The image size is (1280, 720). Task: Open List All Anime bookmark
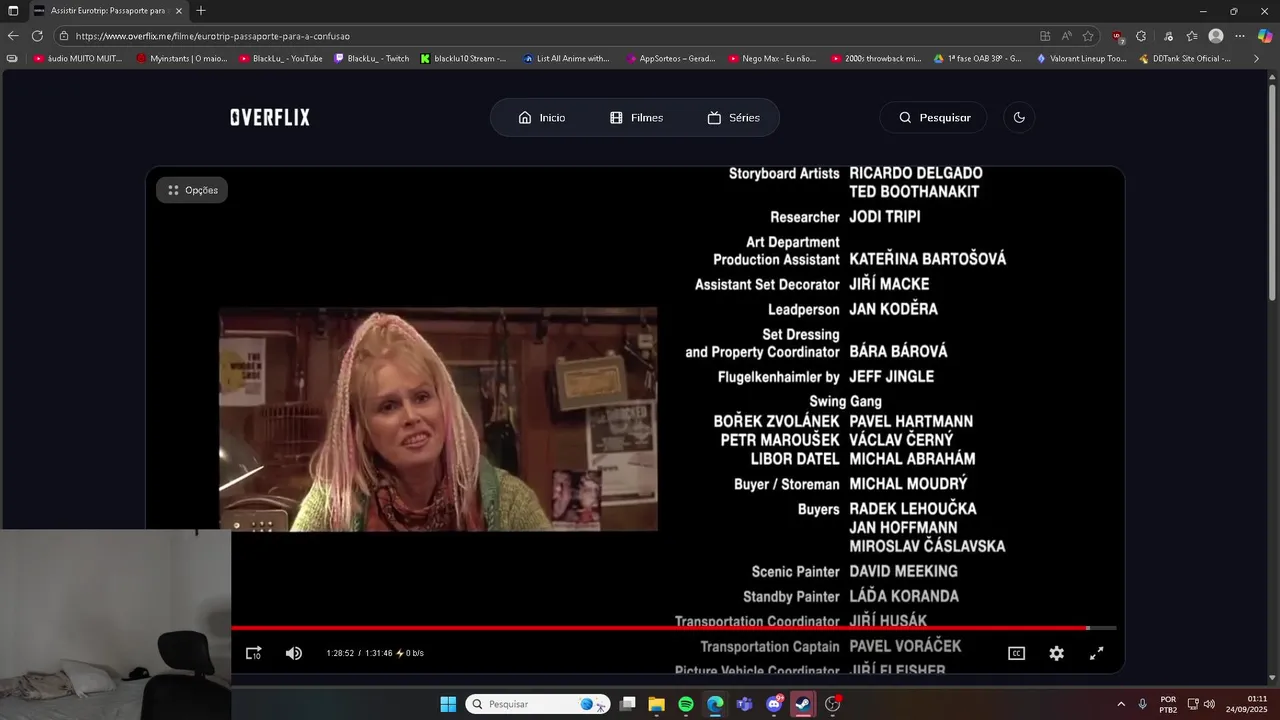click(x=566, y=59)
